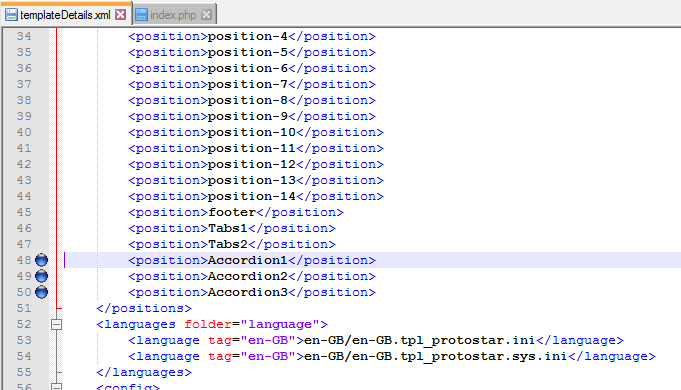
Task: Close the templateDetails.xml tab
Action: point(121,15)
